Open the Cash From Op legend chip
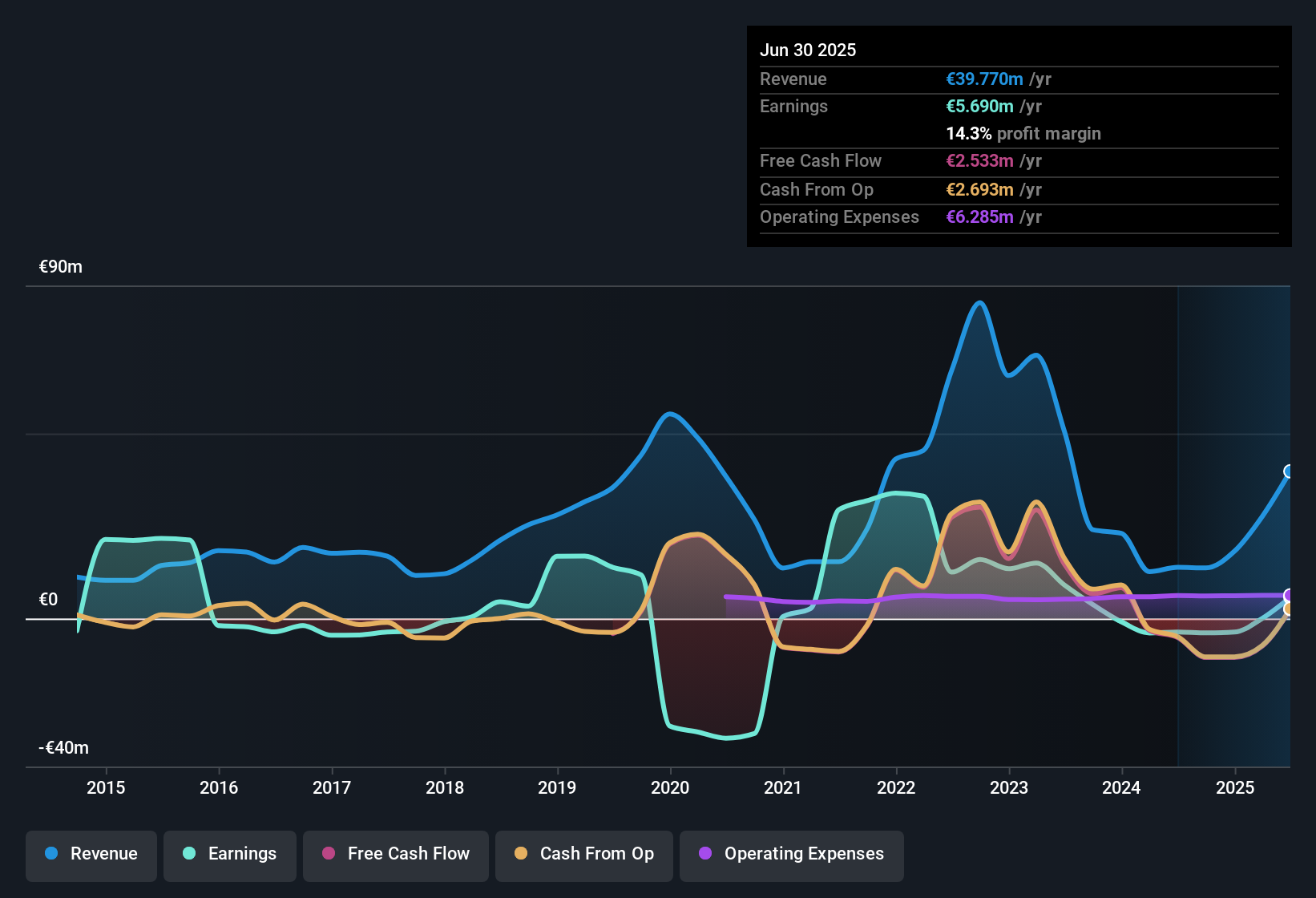 point(583,855)
